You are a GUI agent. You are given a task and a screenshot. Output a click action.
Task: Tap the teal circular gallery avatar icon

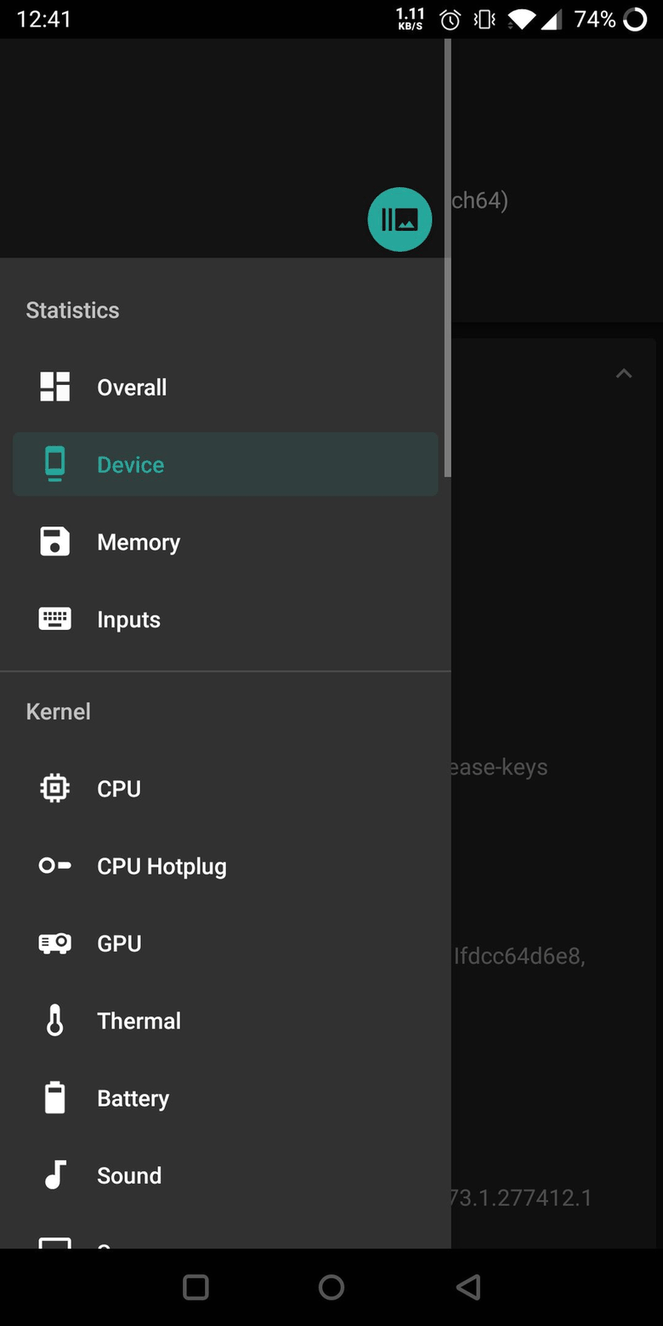point(399,219)
